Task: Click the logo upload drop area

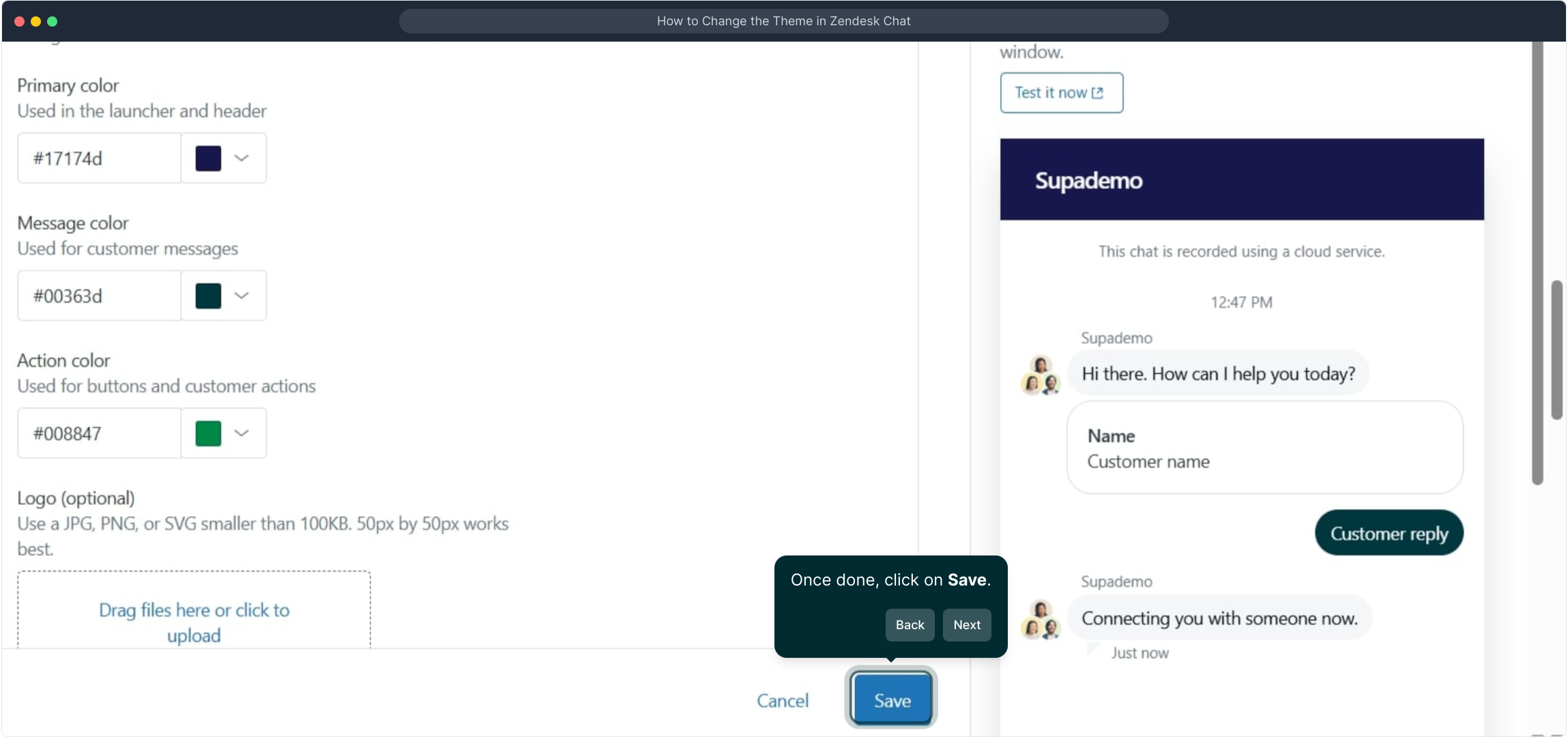Action: click(194, 611)
